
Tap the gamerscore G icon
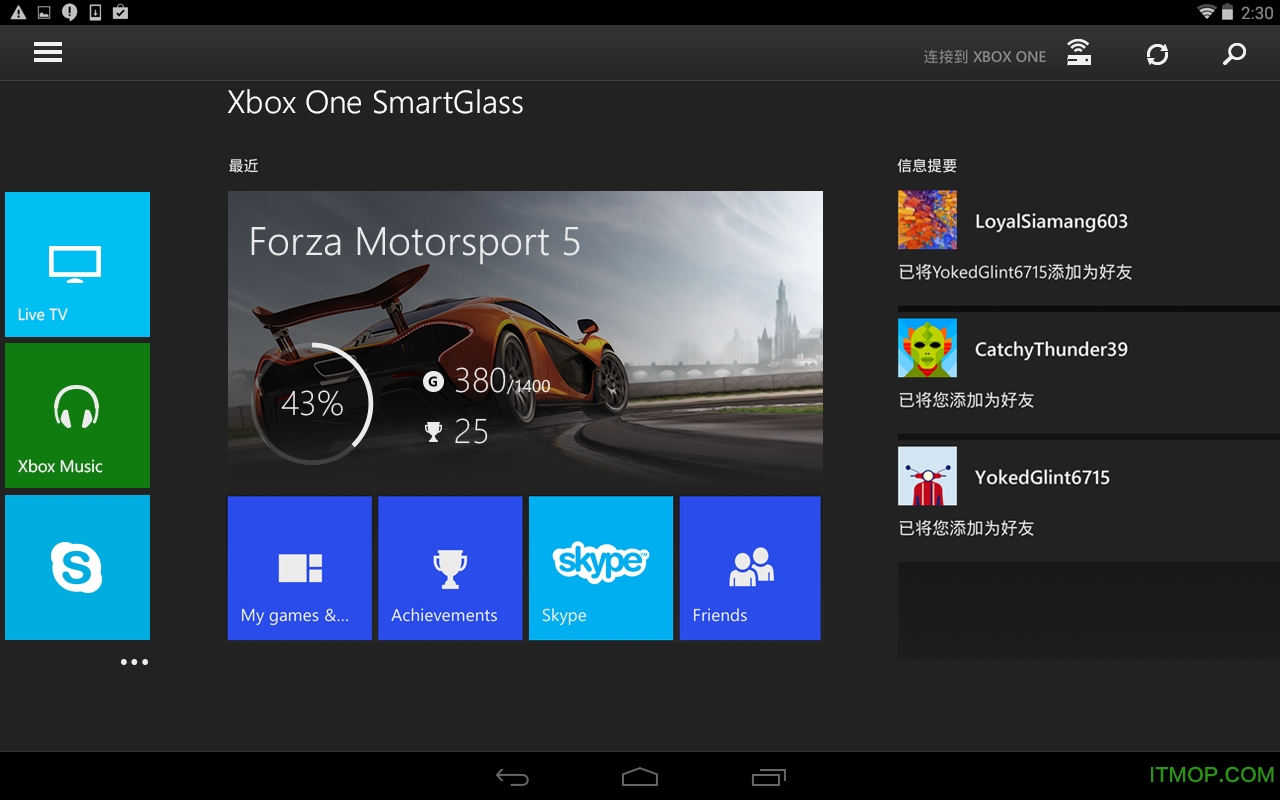point(433,381)
